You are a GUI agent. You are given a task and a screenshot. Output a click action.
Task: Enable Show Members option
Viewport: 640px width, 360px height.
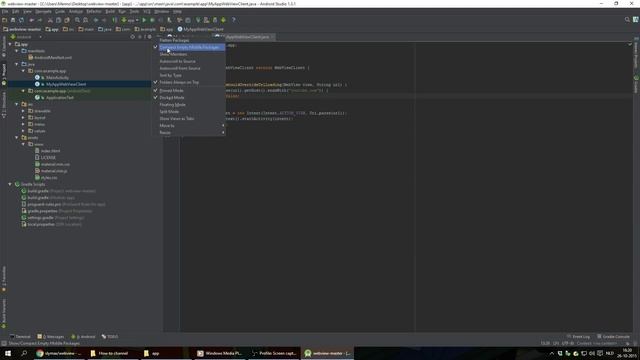[x=189, y=54]
